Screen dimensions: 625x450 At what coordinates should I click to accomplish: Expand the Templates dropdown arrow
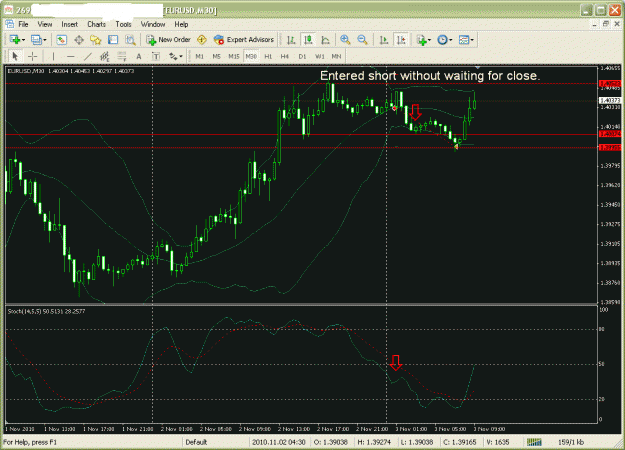tap(472, 40)
